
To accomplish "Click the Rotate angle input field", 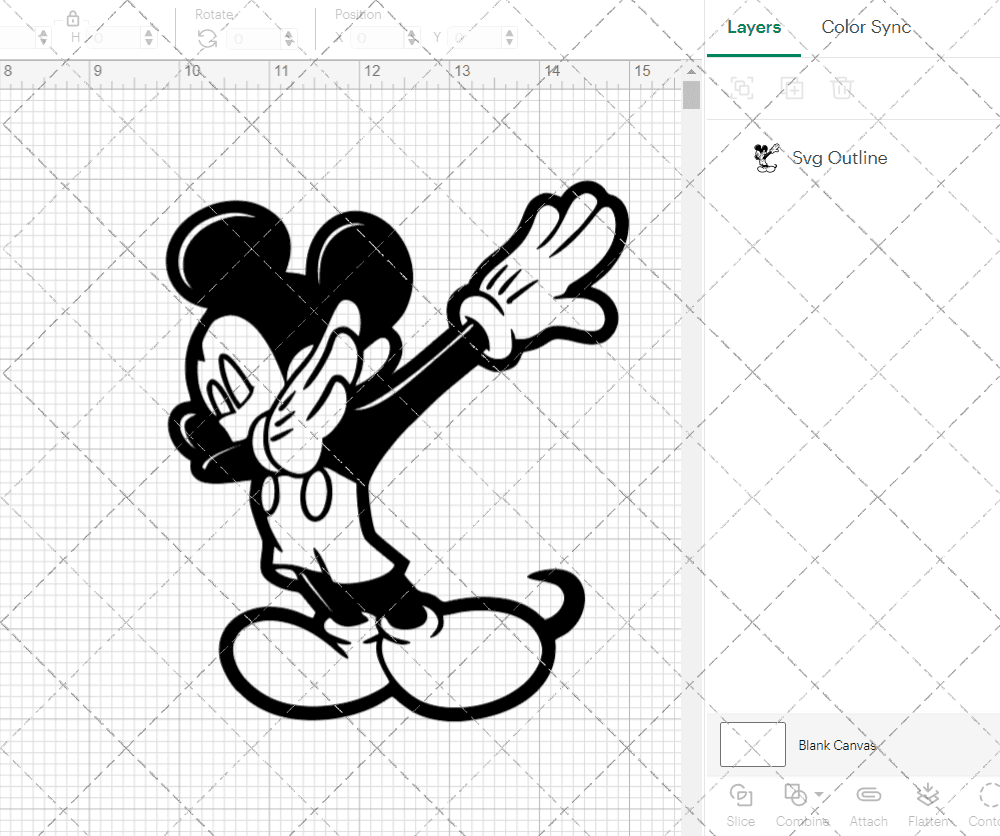I will [x=254, y=38].
